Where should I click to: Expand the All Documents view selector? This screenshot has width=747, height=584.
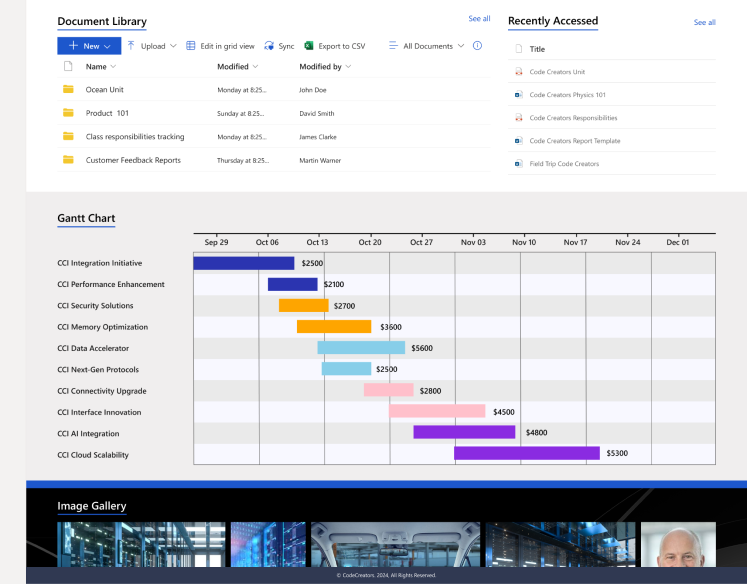(x=460, y=46)
